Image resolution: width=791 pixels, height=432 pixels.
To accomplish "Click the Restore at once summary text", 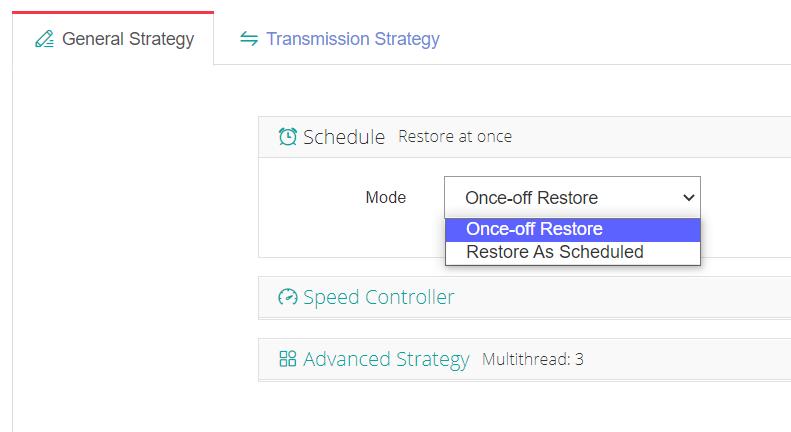I will point(455,137).
